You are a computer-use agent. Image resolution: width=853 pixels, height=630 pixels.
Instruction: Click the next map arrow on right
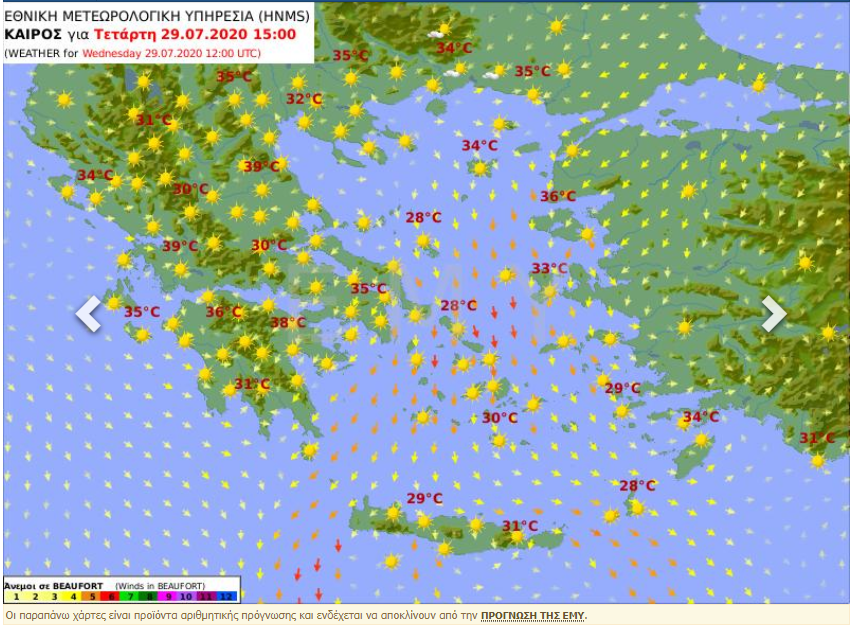click(x=773, y=313)
